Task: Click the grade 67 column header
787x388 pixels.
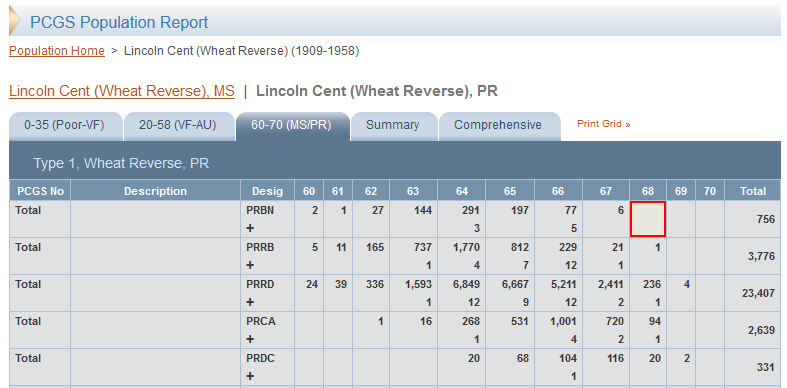Action: 606,191
